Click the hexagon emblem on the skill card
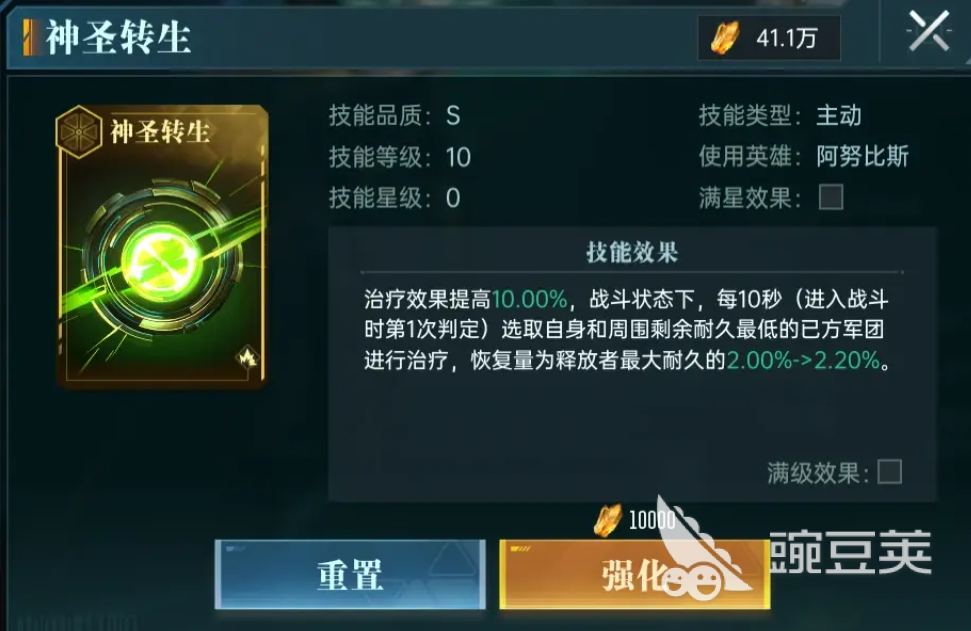The height and width of the screenshot is (631, 971). click(x=78, y=131)
